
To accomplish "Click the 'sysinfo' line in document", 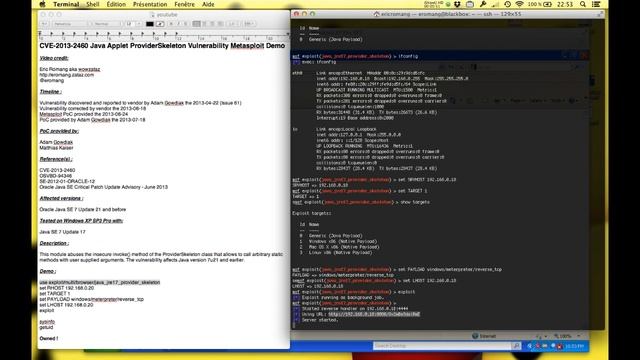I will (x=47, y=322).
